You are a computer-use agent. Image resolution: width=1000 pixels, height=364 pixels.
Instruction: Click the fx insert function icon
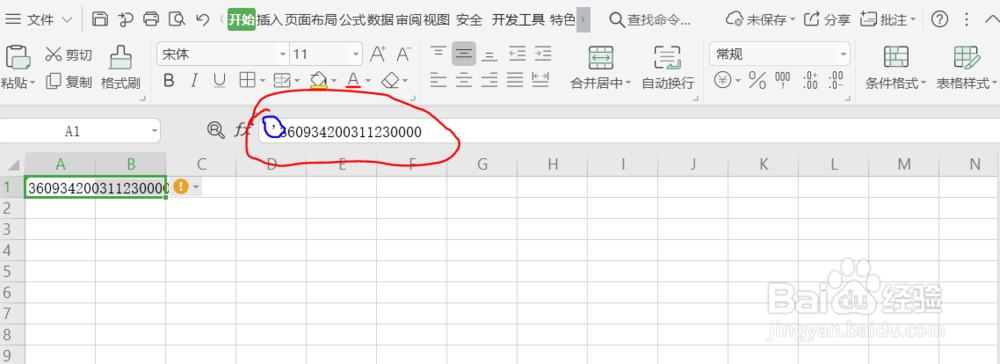pyautogui.click(x=242, y=131)
